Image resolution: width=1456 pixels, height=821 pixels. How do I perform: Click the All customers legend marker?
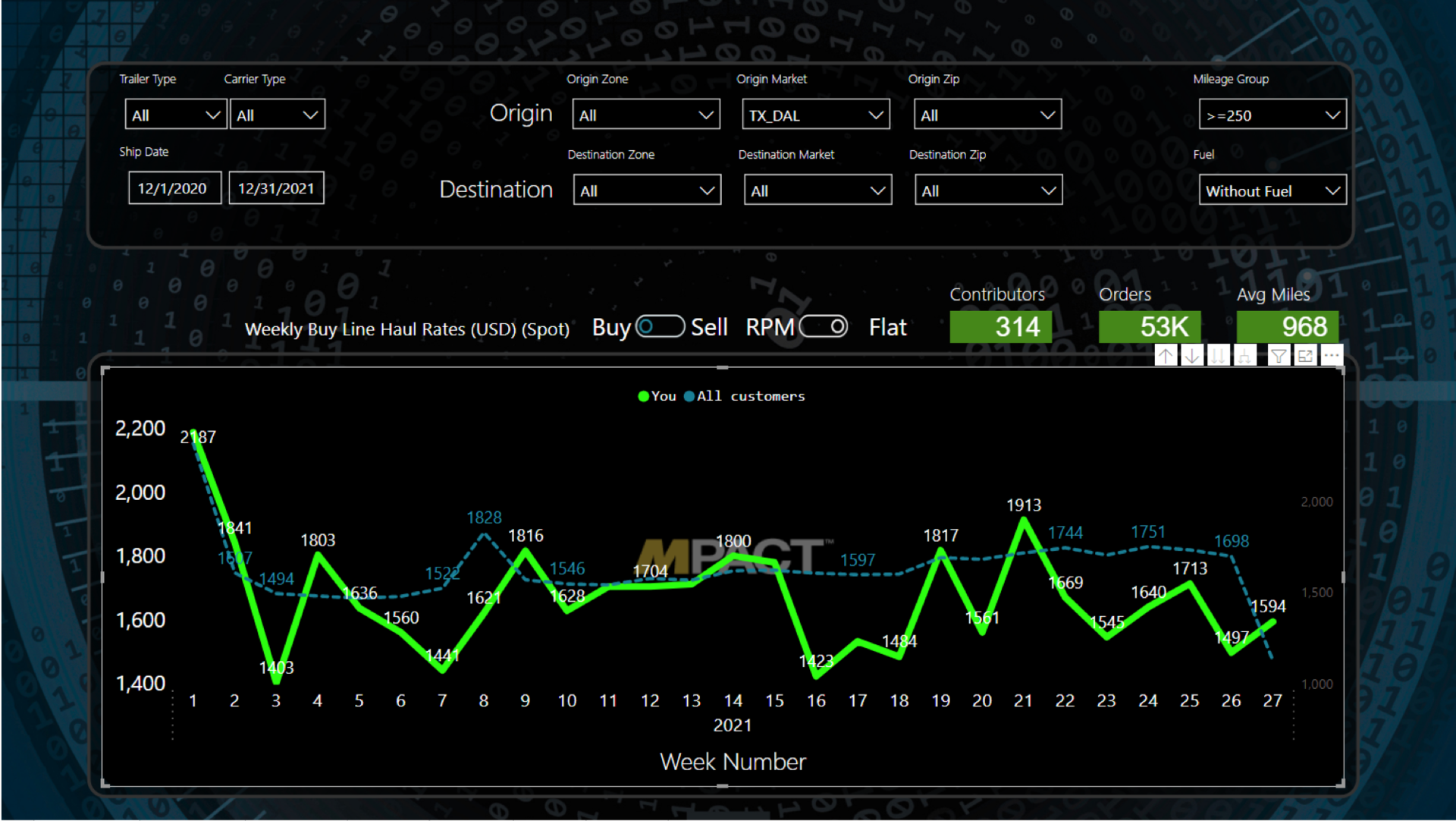click(689, 396)
